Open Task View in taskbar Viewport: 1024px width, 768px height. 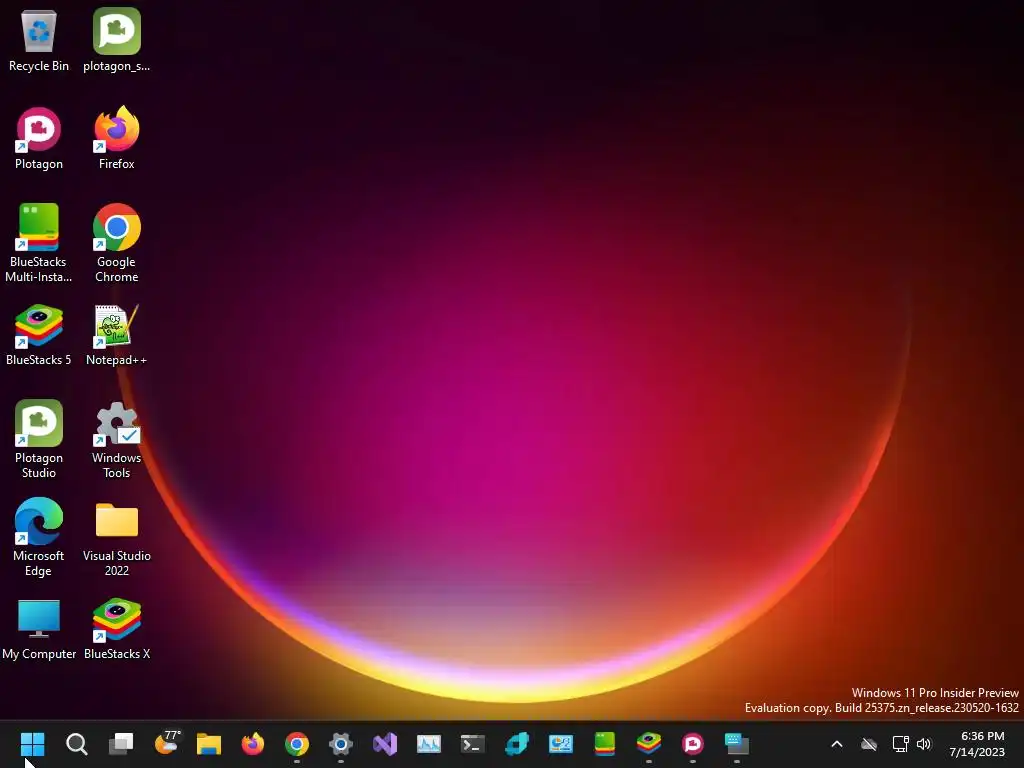click(x=121, y=744)
